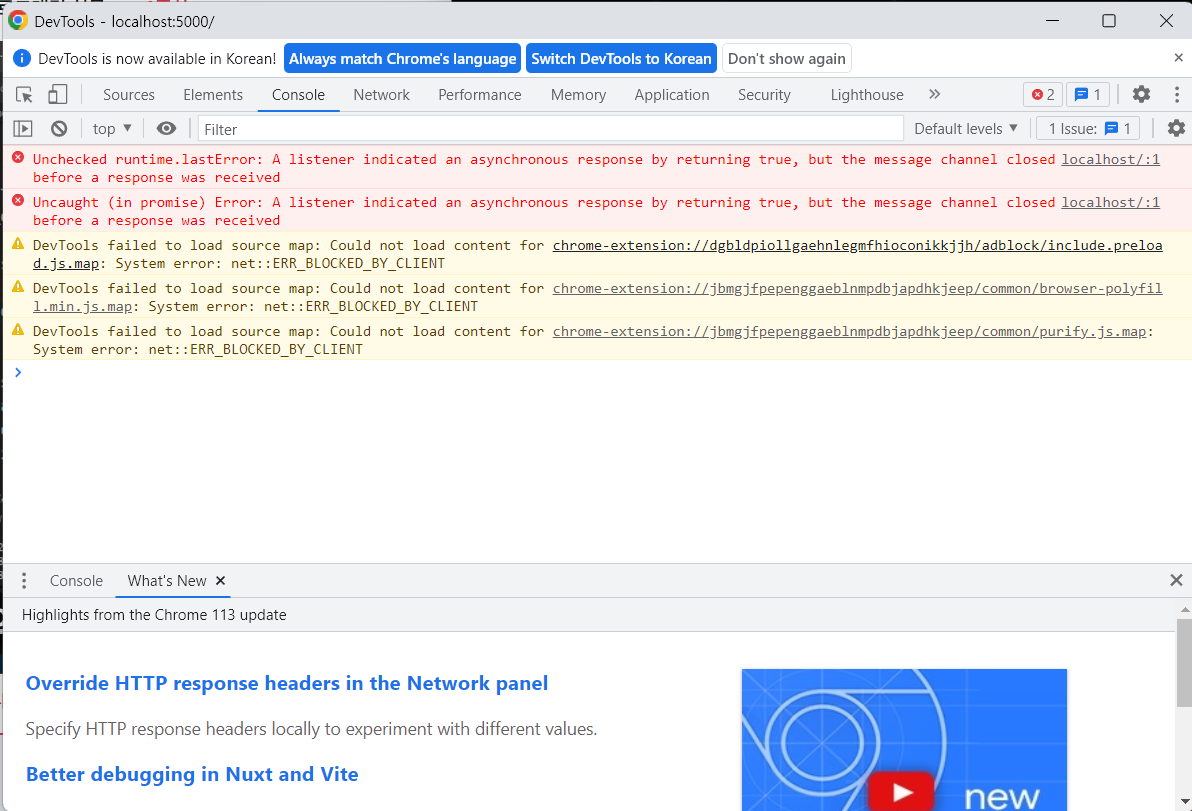Open DevTools settings gear in main toolbar

[1141, 94]
